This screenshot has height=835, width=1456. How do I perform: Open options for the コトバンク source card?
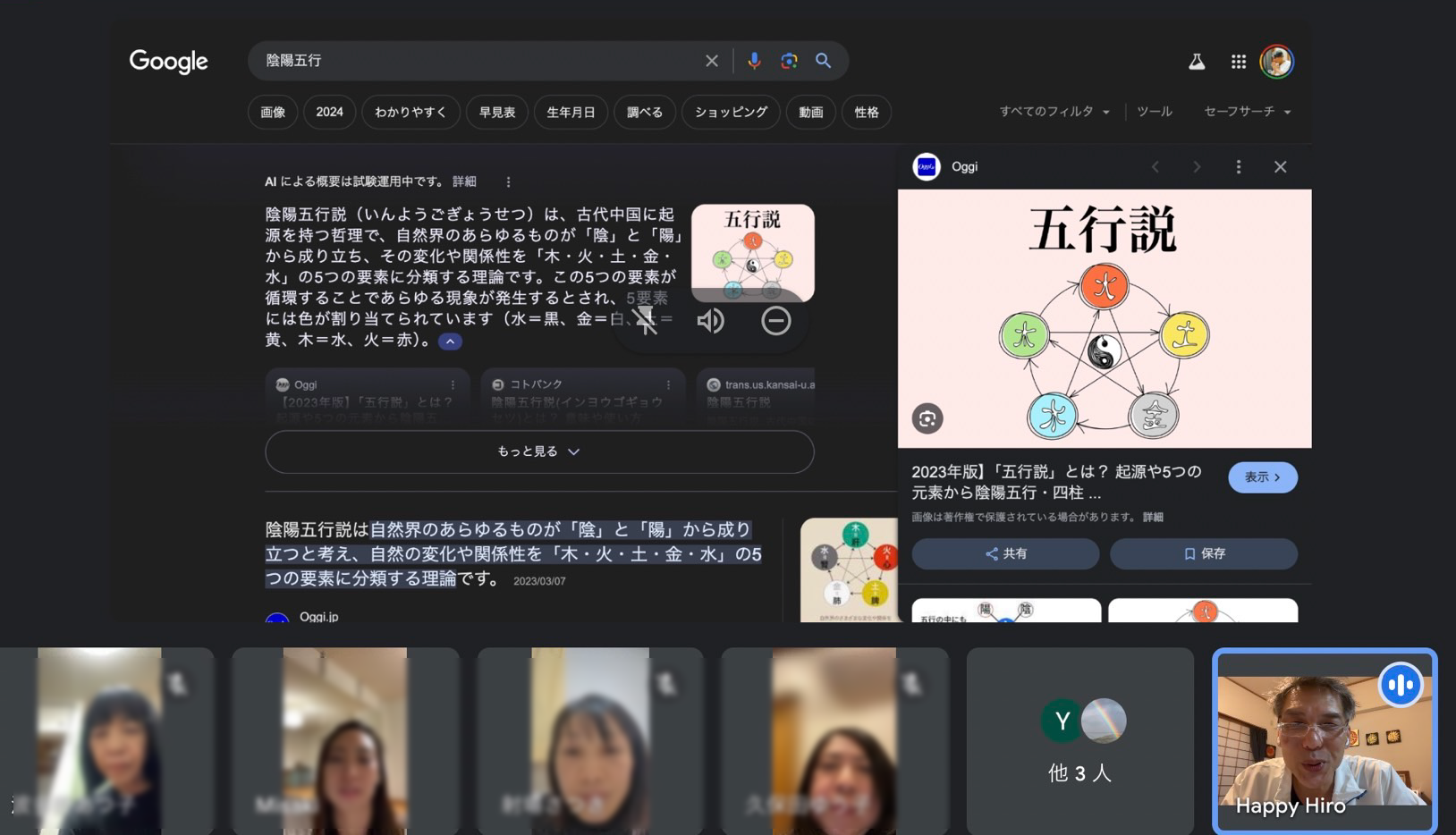pyautogui.click(x=668, y=384)
